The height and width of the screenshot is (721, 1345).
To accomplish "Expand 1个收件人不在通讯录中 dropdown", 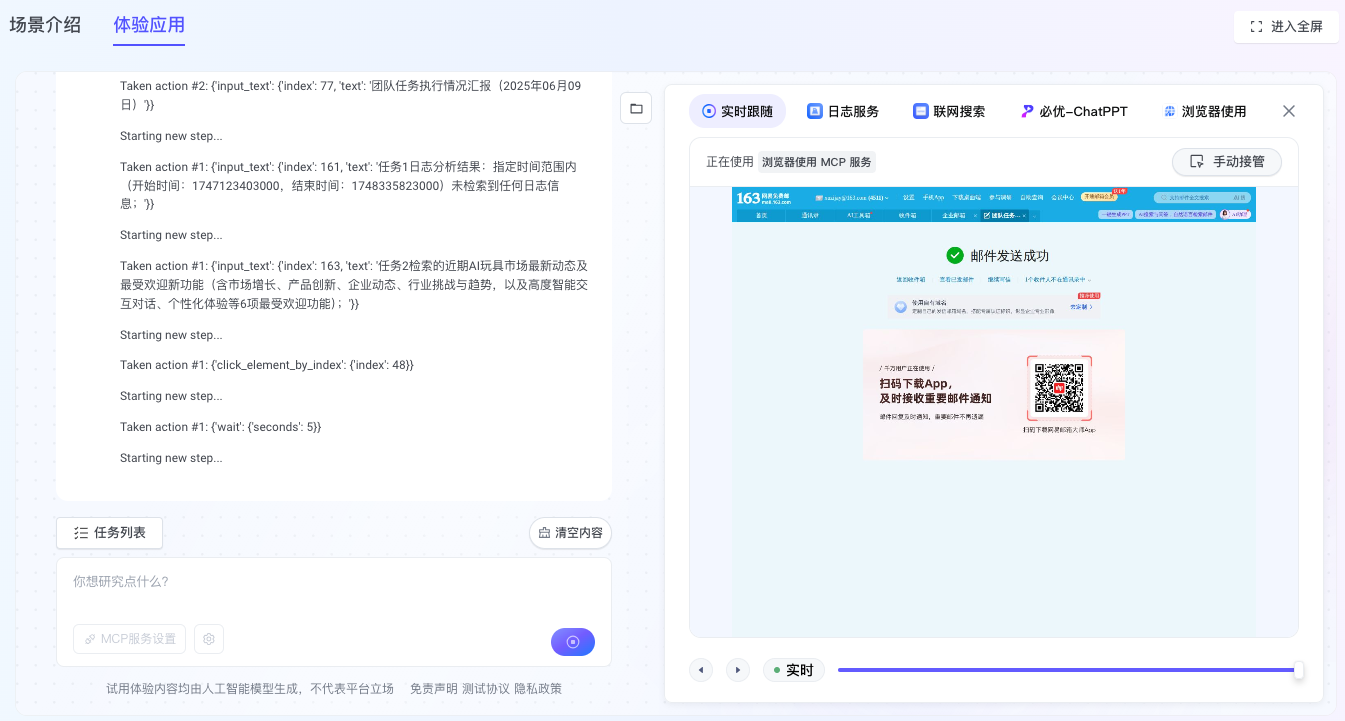I will [1058, 280].
